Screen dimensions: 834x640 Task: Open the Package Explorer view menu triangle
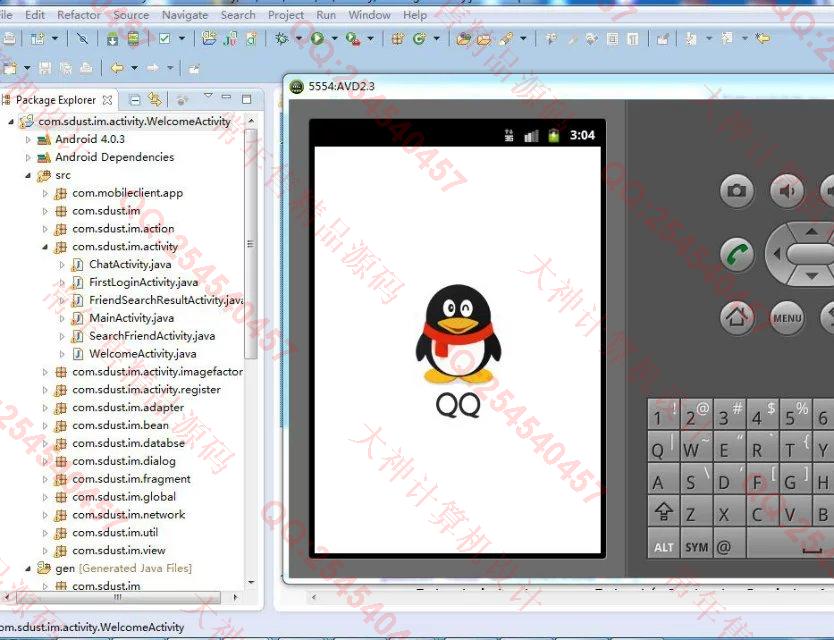tap(208, 96)
